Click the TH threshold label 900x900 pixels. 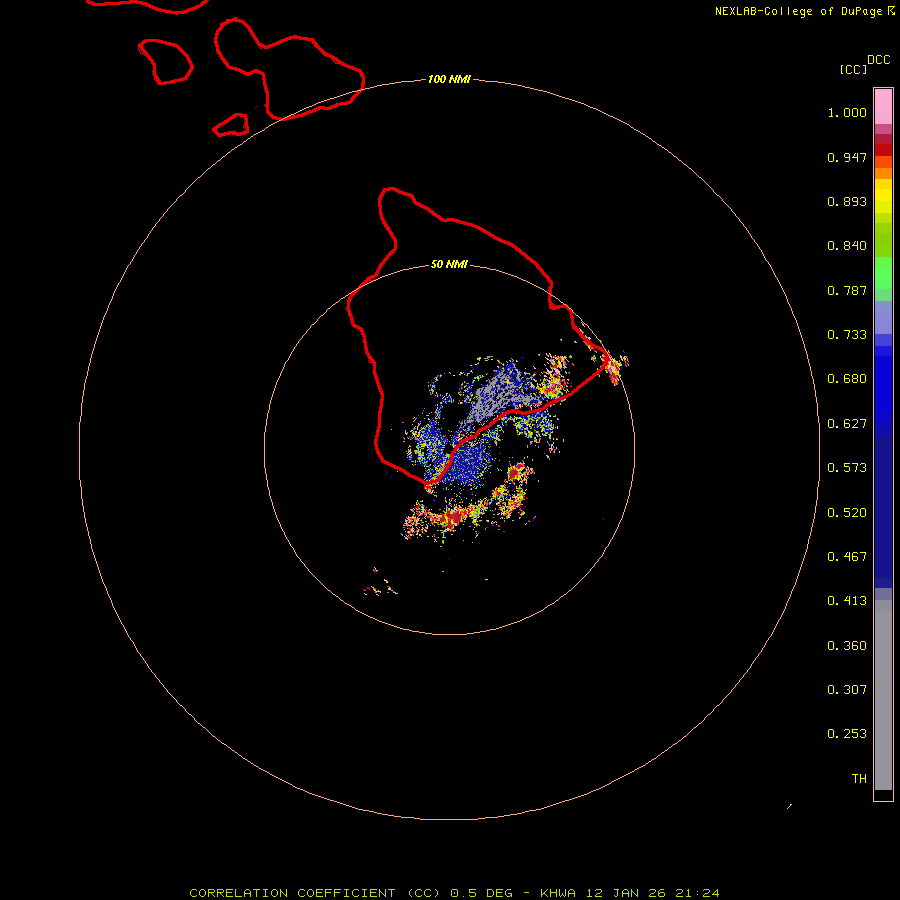[x=859, y=779]
